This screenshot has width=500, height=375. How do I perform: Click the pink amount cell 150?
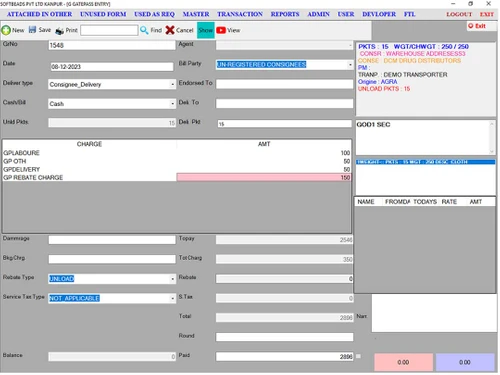pyautogui.click(x=264, y=177)
